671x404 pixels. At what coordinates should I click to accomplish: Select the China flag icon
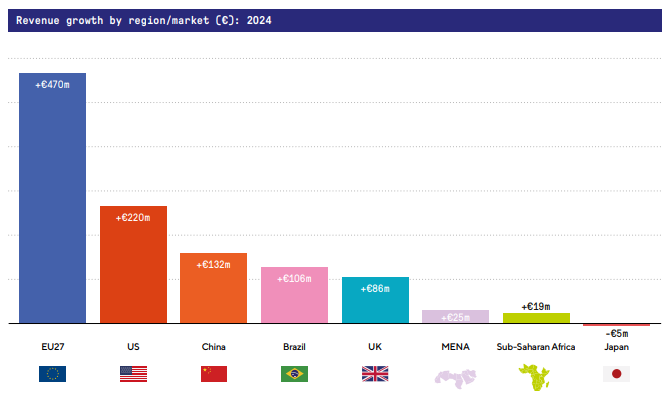[214, 374]
